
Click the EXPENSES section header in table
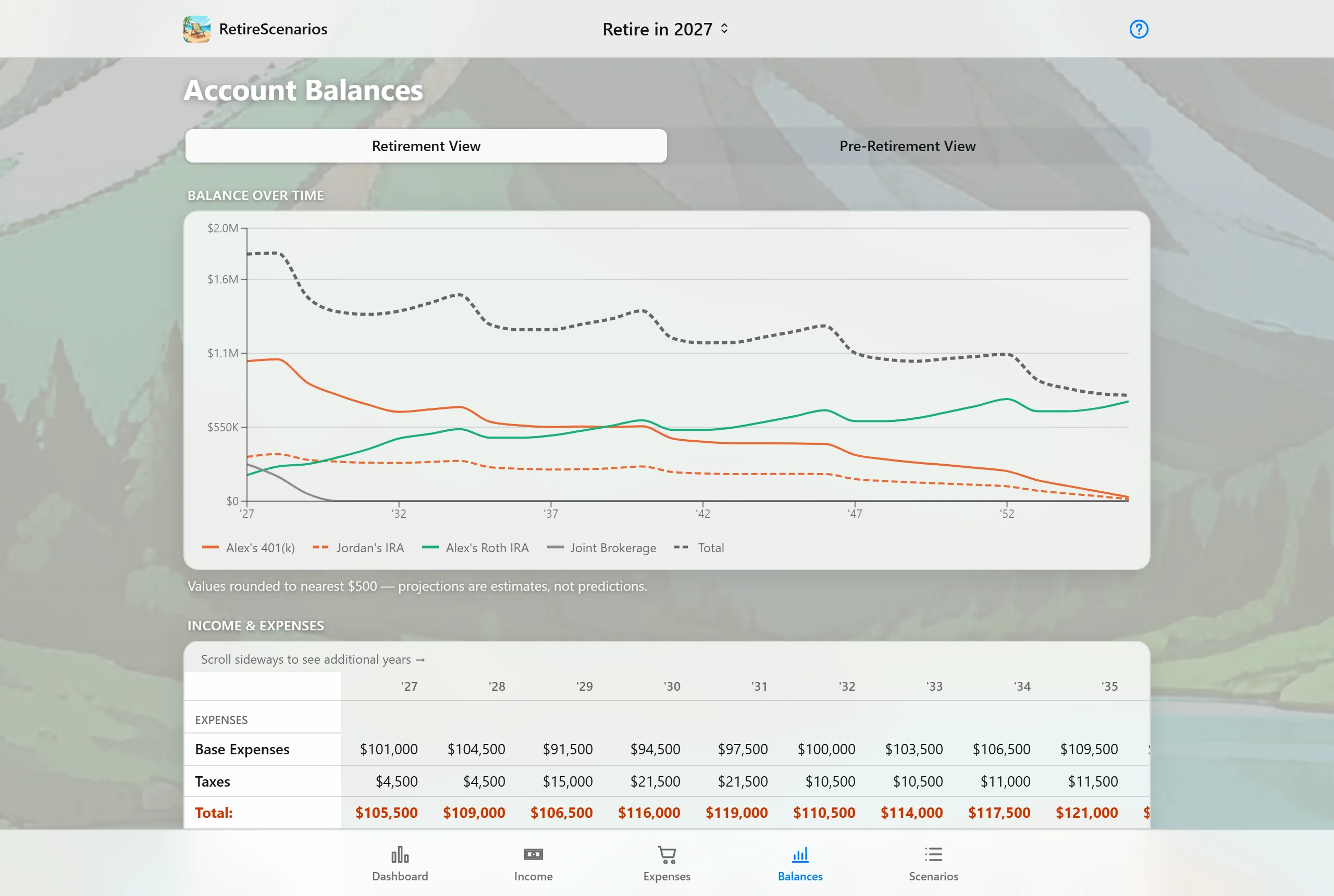pos(221,720)
